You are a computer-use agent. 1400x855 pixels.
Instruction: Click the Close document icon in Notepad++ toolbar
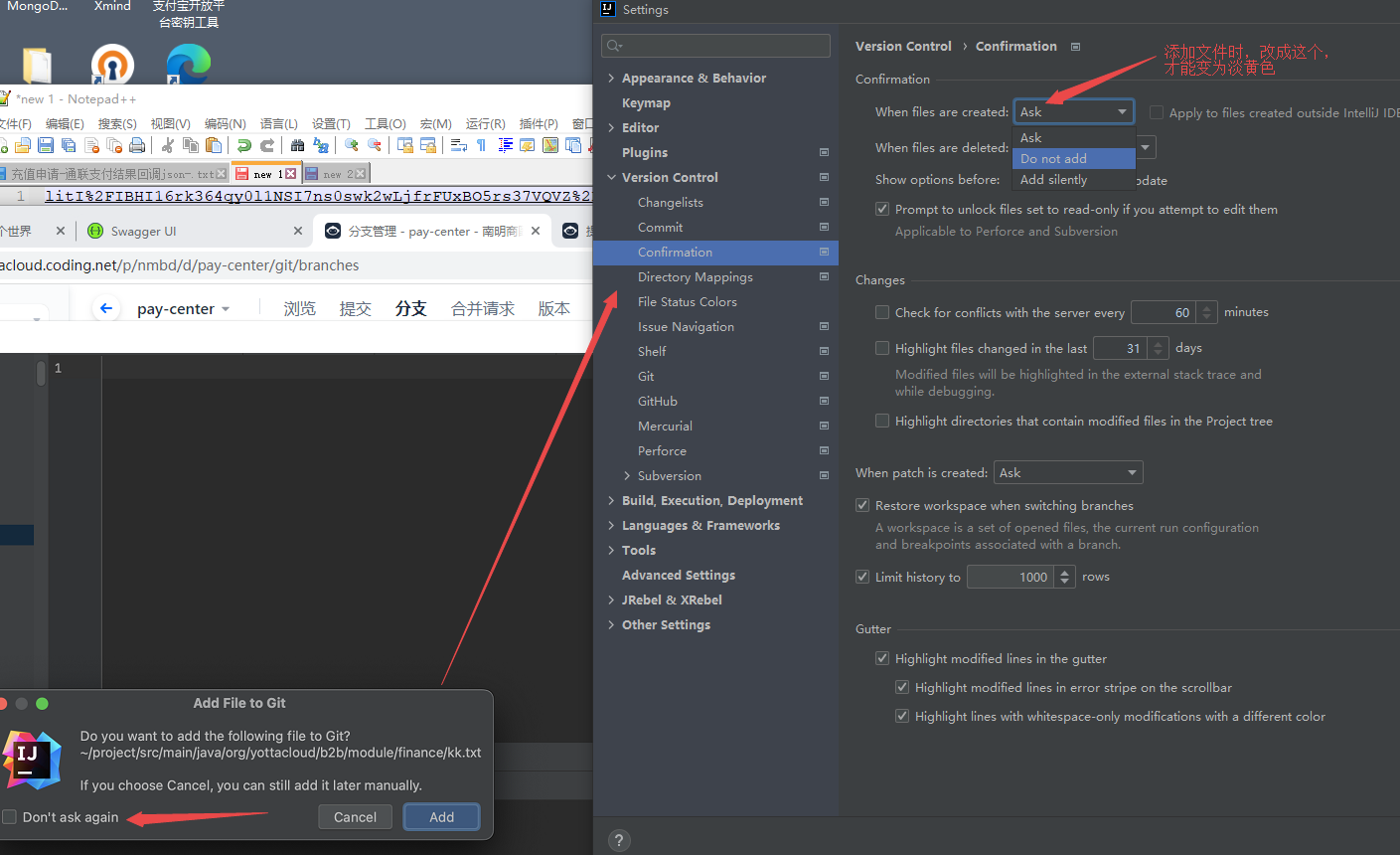pos(91,146)
